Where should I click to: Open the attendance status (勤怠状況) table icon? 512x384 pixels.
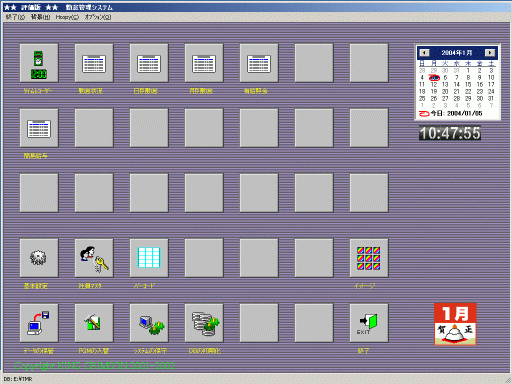[x=94, y=63]
